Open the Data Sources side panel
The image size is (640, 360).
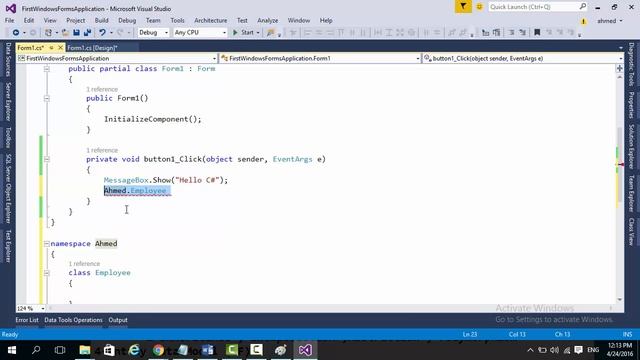8,60
